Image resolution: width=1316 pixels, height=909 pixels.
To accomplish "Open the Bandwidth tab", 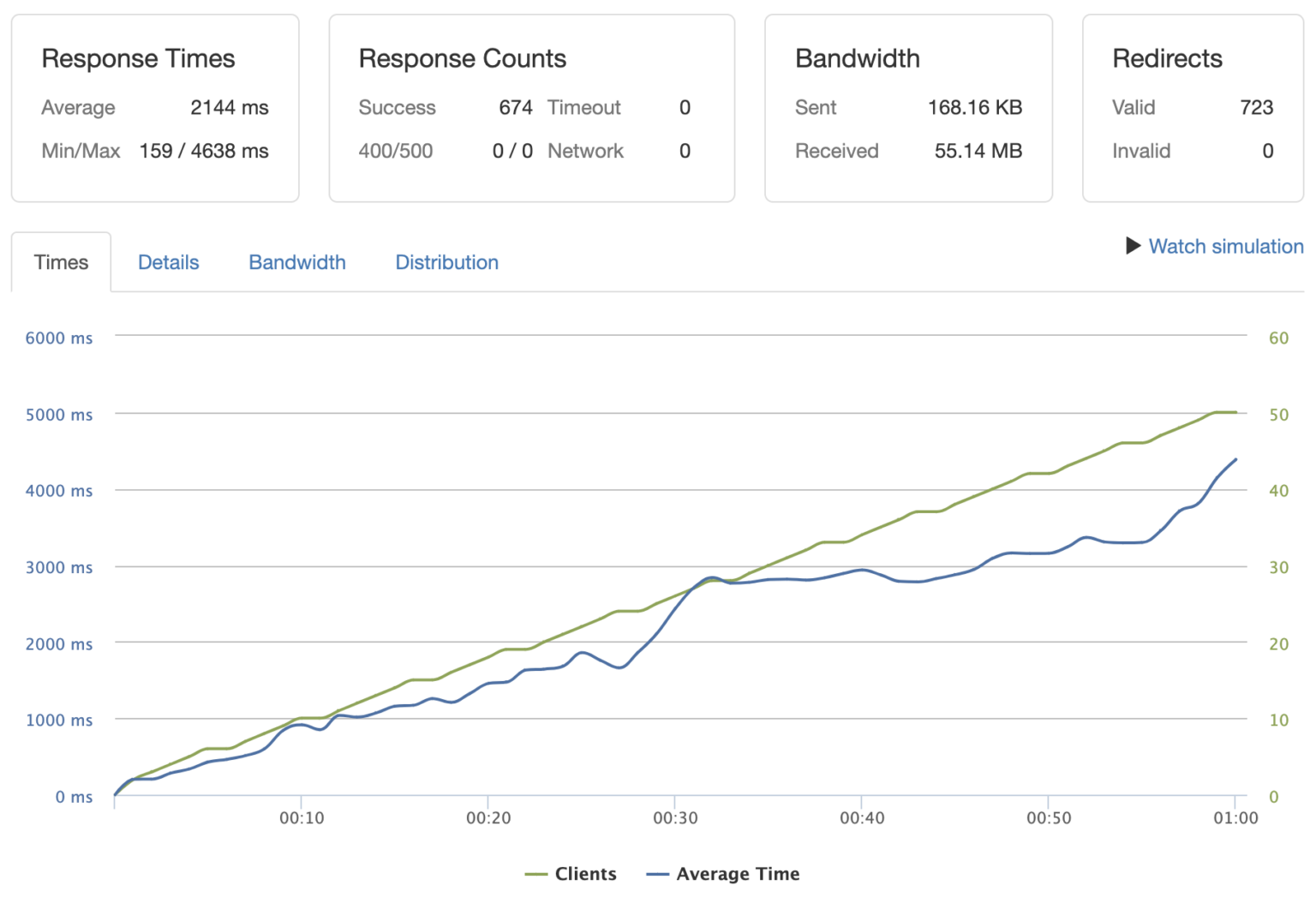I will (296, 262).
